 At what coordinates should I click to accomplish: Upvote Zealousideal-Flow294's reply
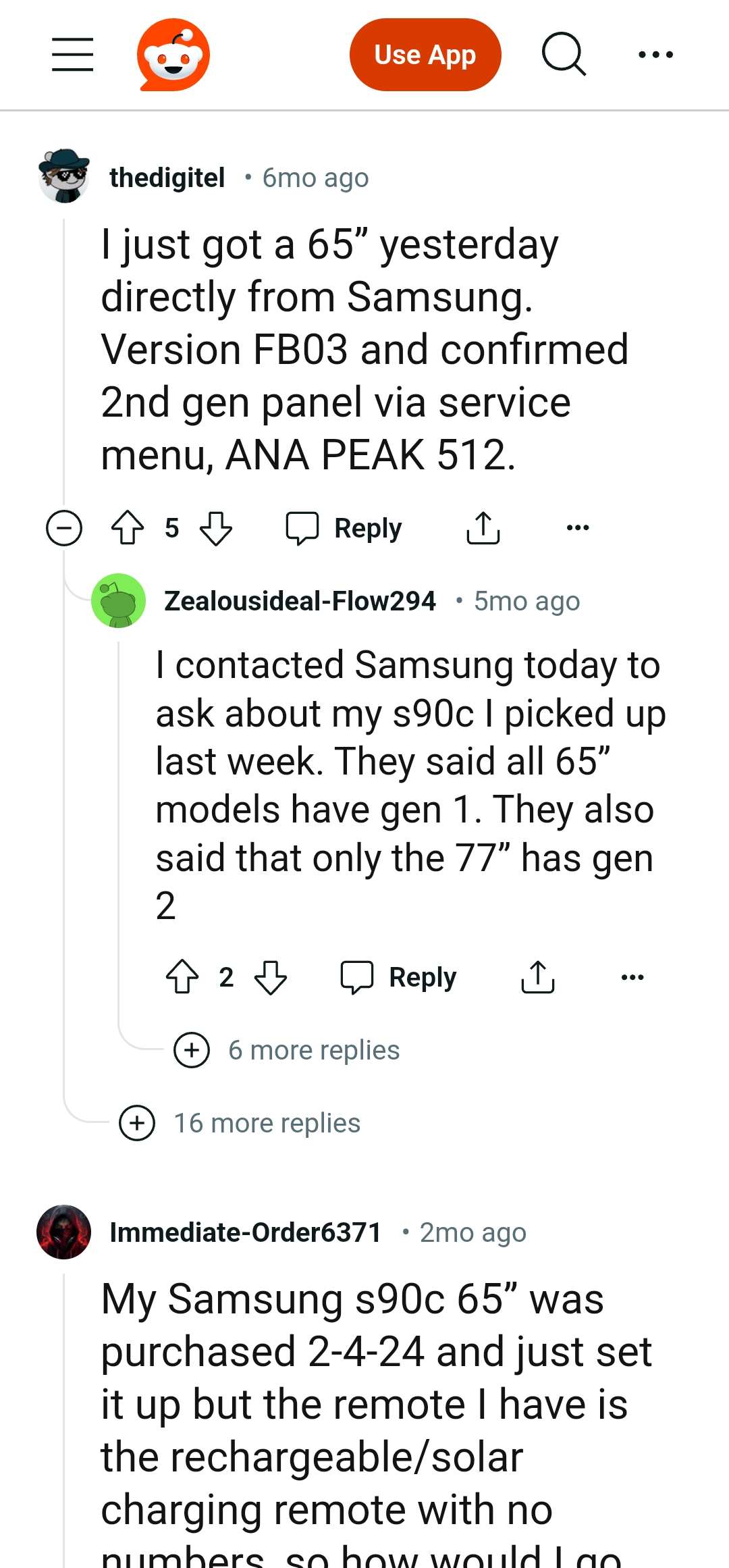(x=182, y=977)
